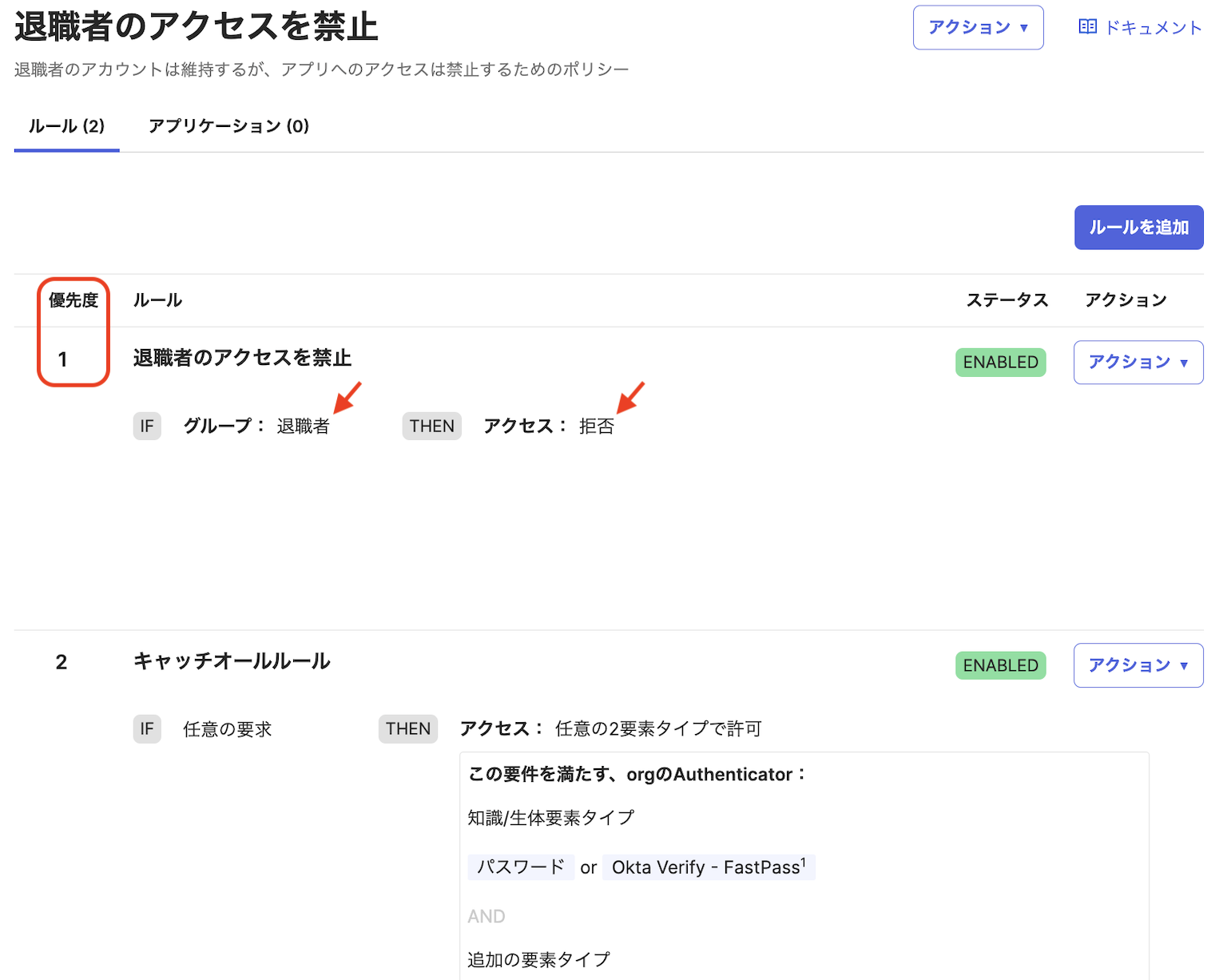Click the ルールを追加 button
This screenshot has width=1227, height=980.
click(x=1138, y=228)
